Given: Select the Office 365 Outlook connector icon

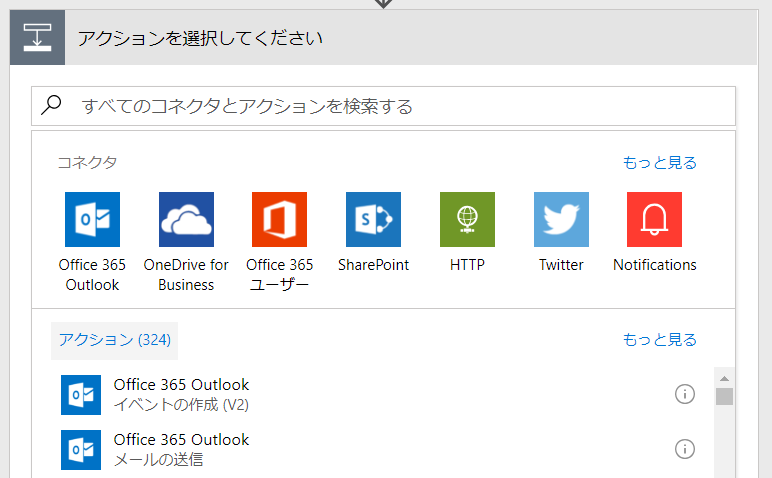Looking at the screenshot, I should click(x=92, y=219).
